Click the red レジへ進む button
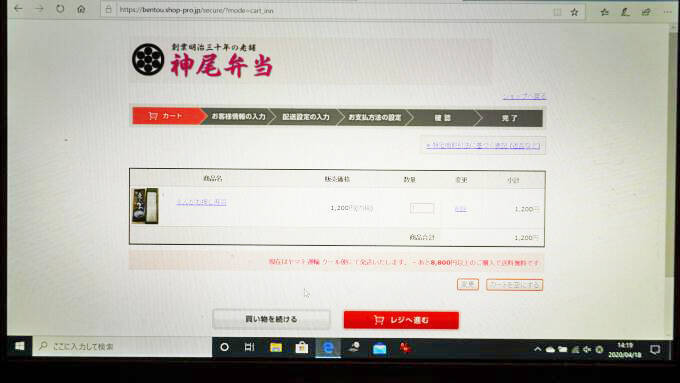The width and height of the screenshot is (680, 383). [401, 320]
